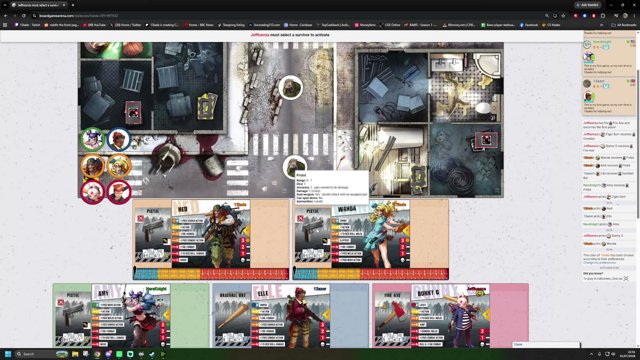
Task: Open the Windows Start menu
Action: [x=7, y=354]
